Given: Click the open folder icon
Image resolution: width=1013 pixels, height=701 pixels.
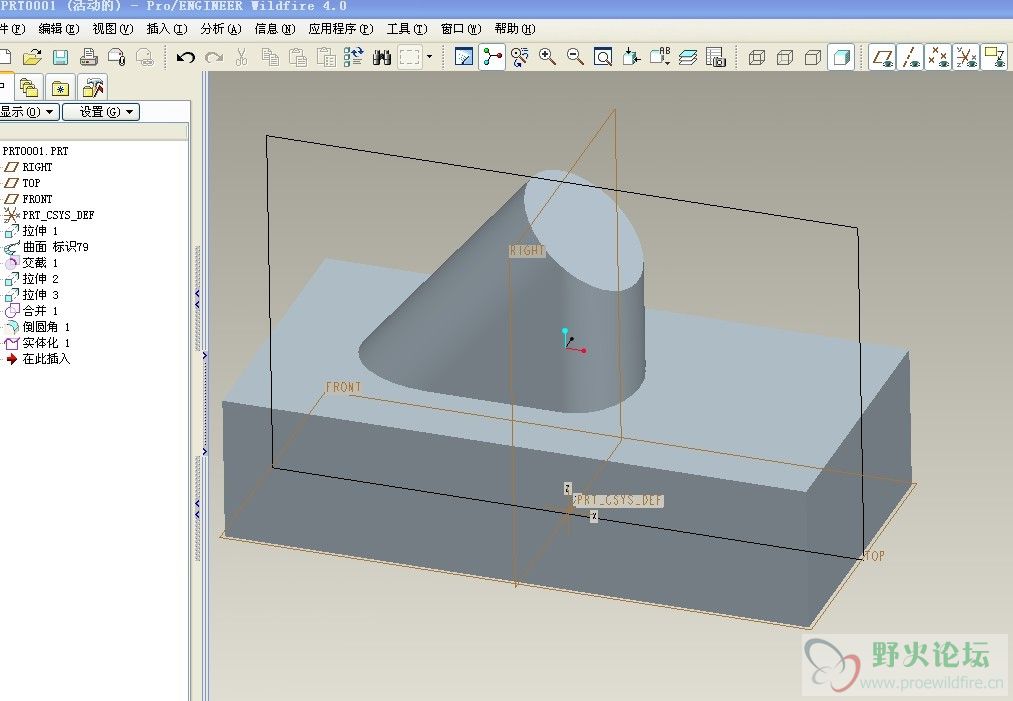Looking at the screenshot, I should coord(32,58).
